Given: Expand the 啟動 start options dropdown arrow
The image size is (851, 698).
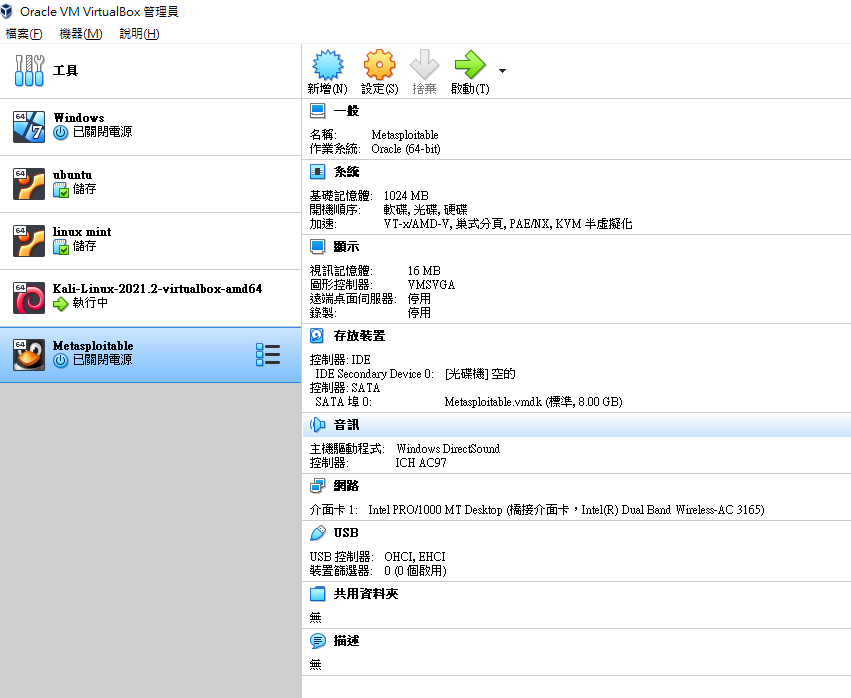Looking at the screenshot, I should 503,71.
